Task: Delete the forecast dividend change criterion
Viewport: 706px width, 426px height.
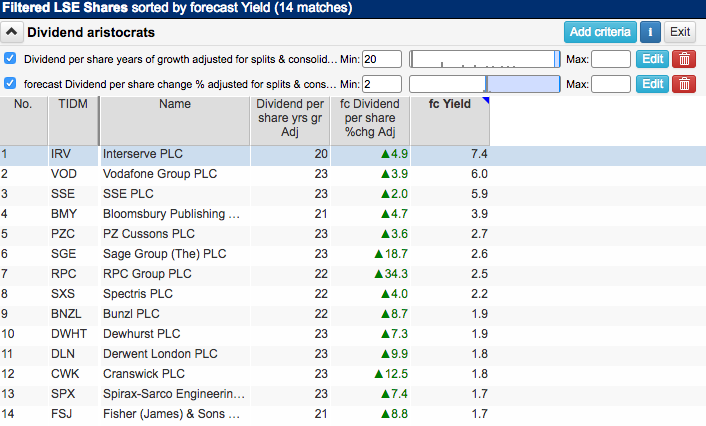Action: click(x=684, y=84)
